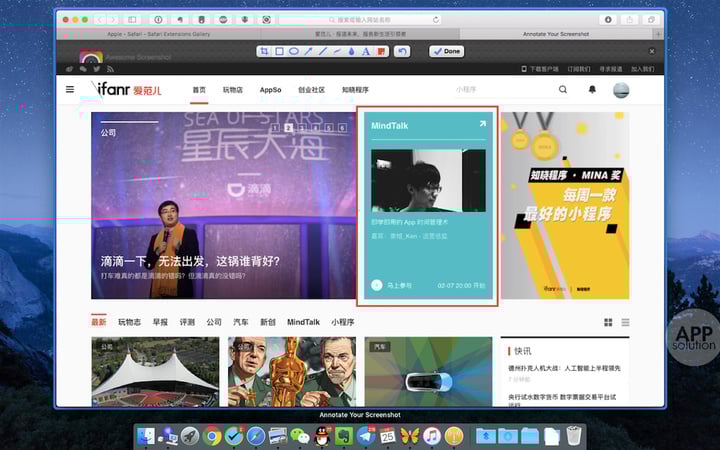
Task: Open Chrome from the Dock
Action: [x=212, y=436]
